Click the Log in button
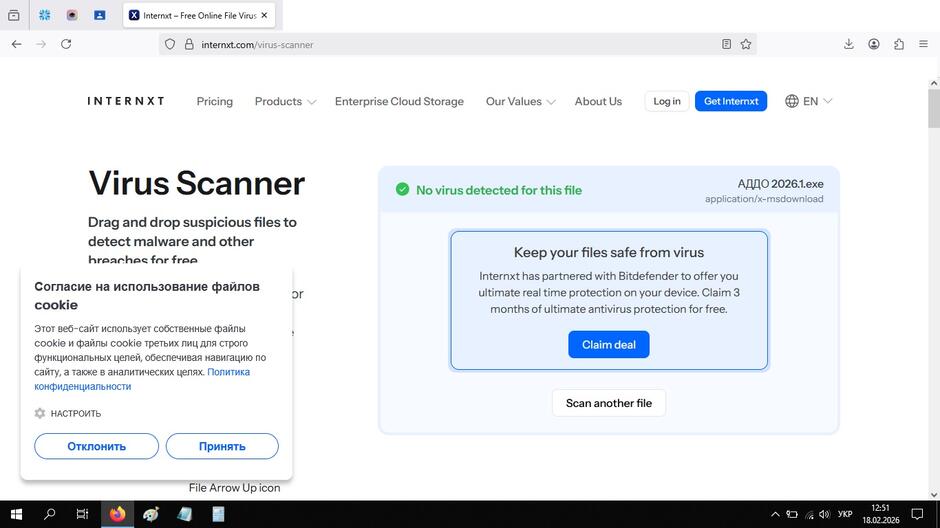The width and height of the screenshot is (940, 528). (667, 101)
